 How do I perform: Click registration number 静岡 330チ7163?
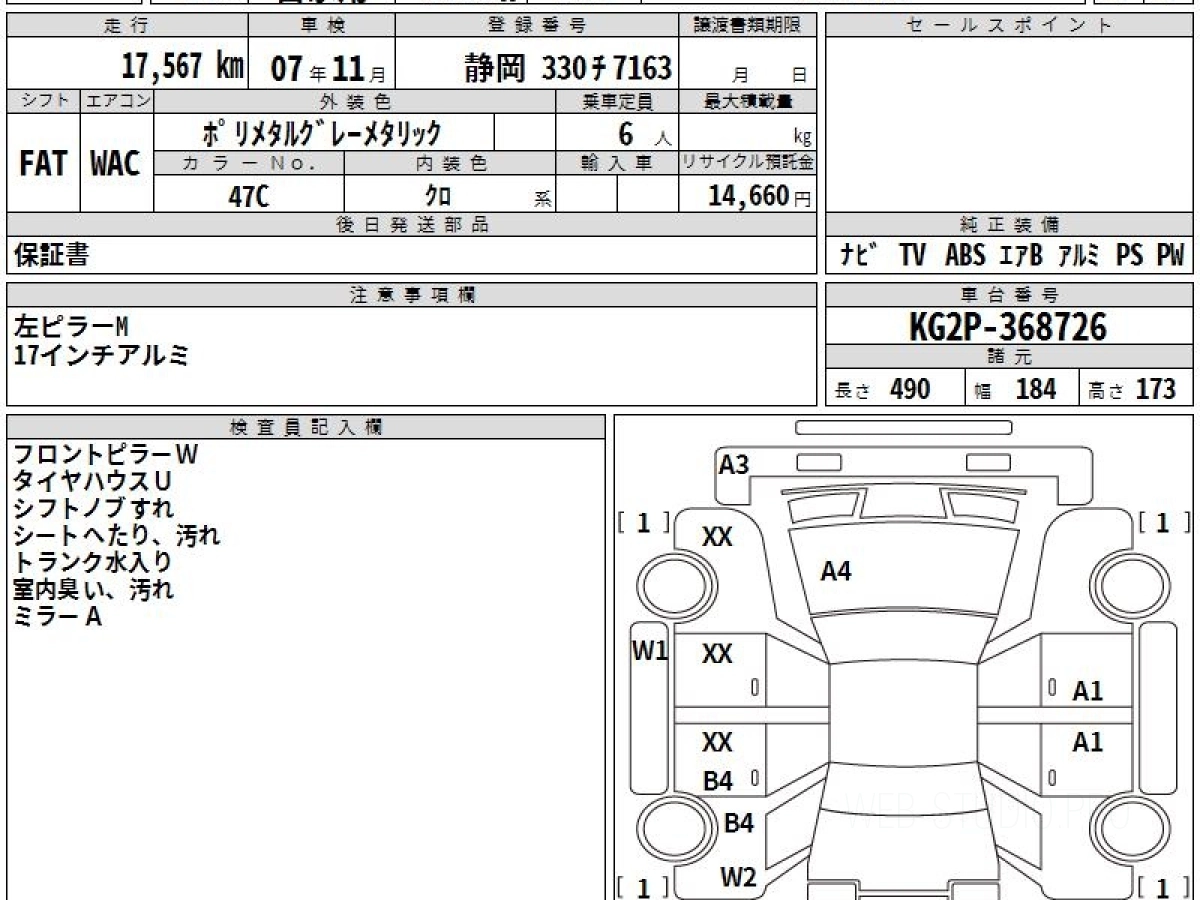[x=567, y=68]
